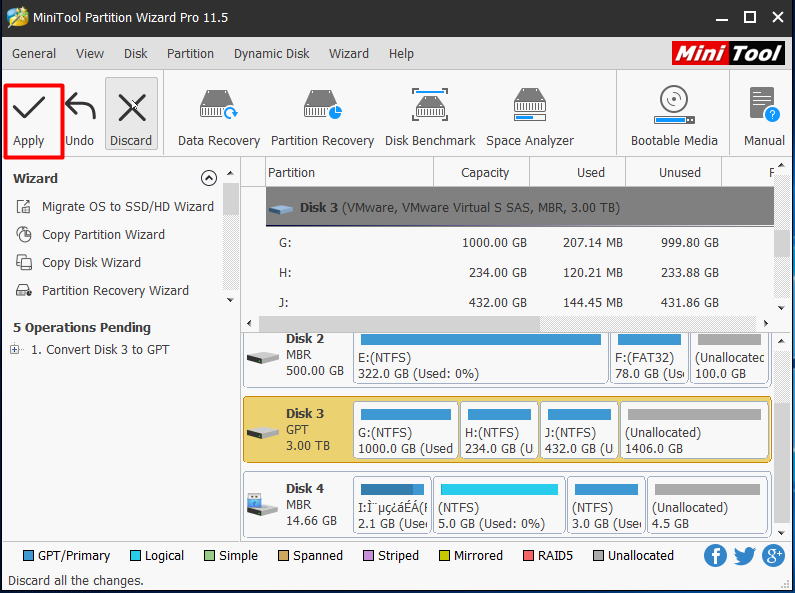Viewport: 795px width, 593px height.
Task: Sort by the Capacity column header
Action: (x=482, y=172)
